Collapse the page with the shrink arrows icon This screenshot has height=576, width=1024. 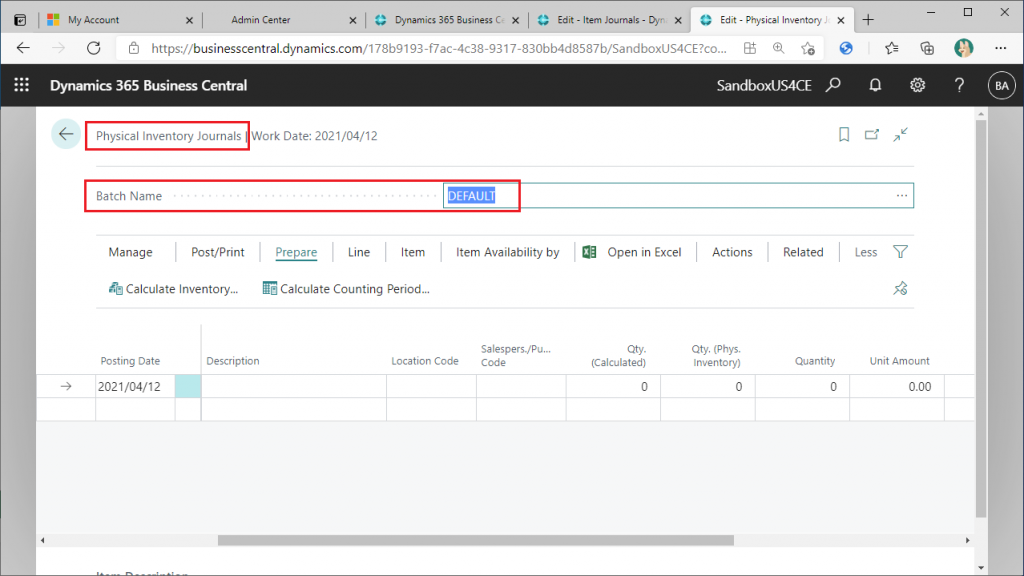click(x=901, y=135)
